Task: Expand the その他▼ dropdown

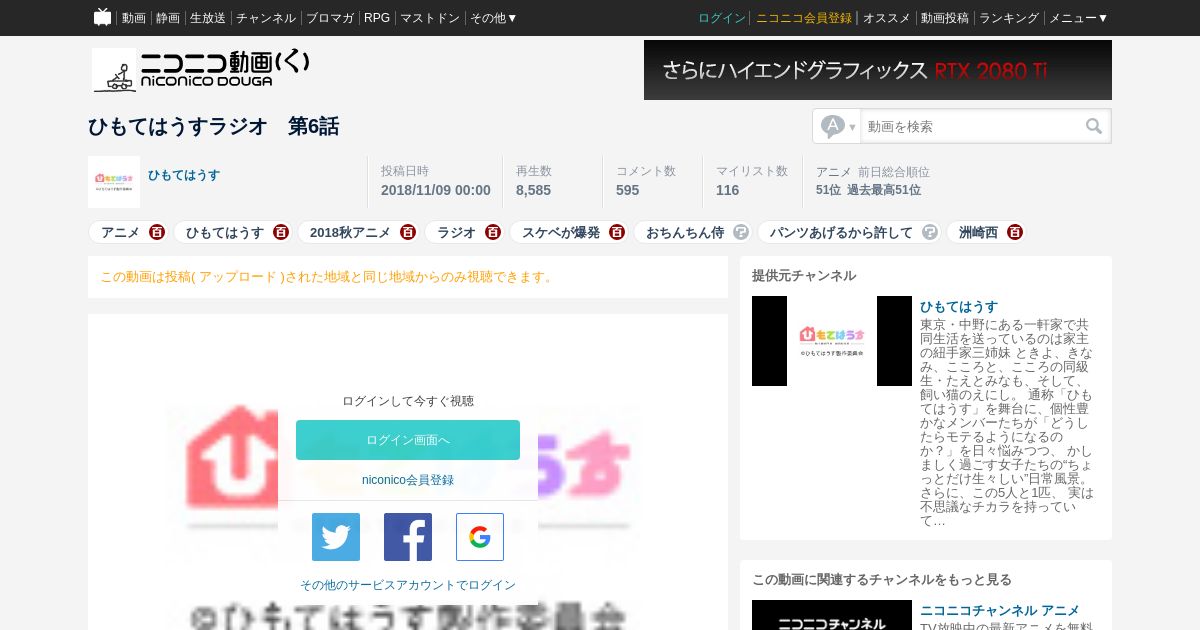Action: [x=494, y=18]
